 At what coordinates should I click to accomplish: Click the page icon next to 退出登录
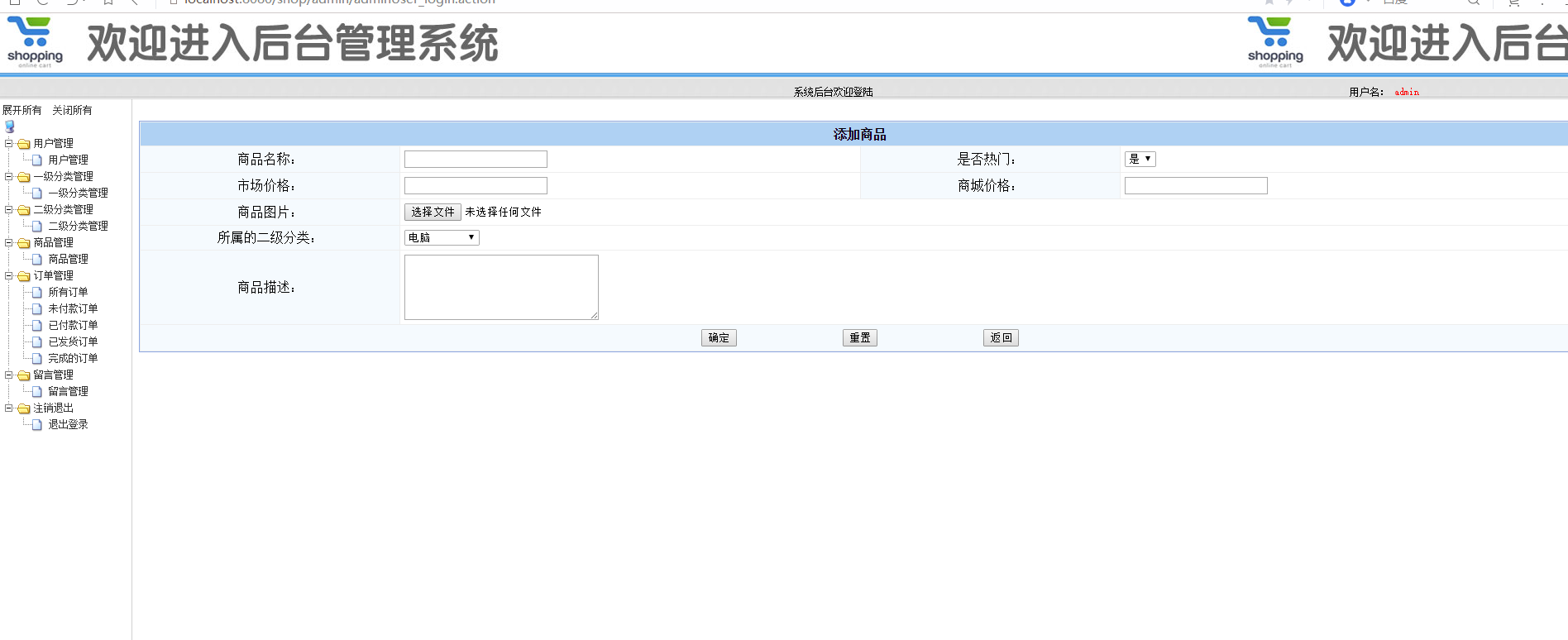tap(37, 425)
